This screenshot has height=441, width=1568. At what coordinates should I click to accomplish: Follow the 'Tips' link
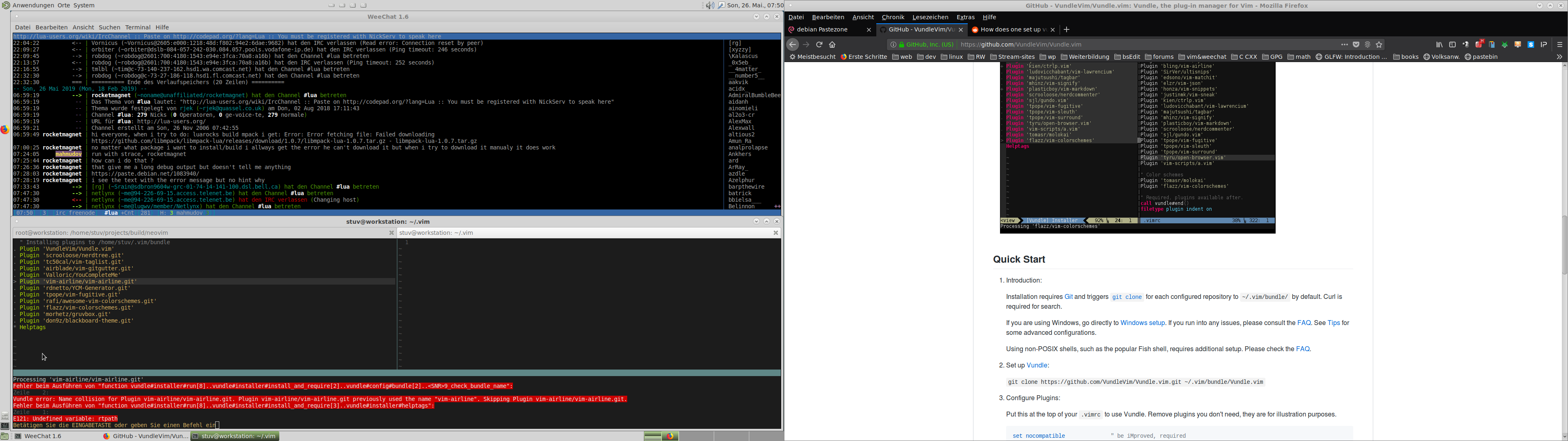[1334, 323]
